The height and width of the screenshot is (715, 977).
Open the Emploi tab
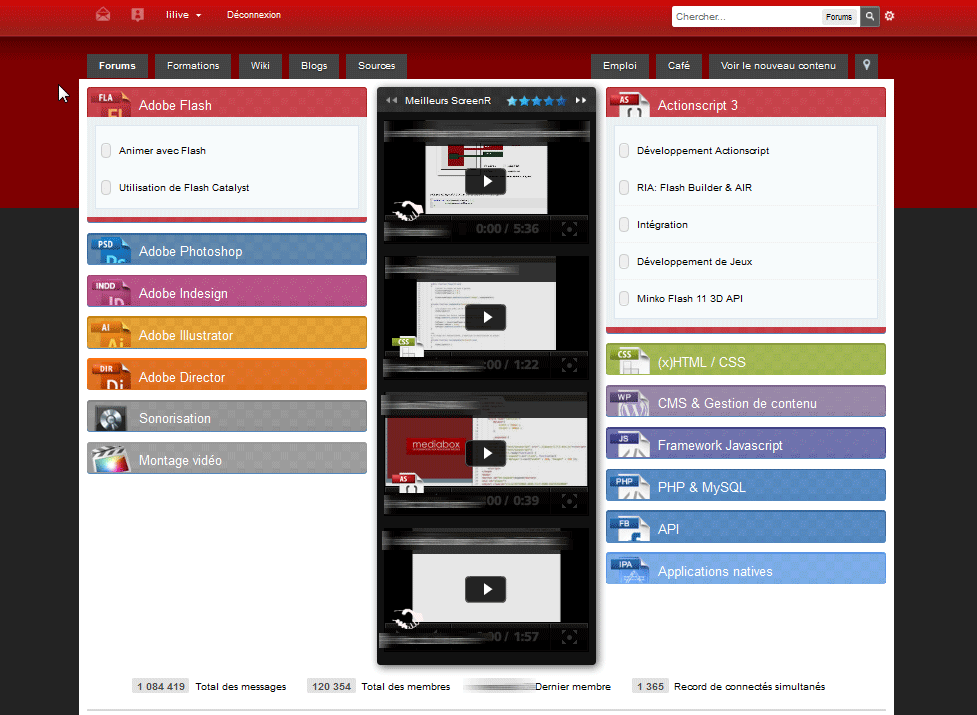coord(620,66)
